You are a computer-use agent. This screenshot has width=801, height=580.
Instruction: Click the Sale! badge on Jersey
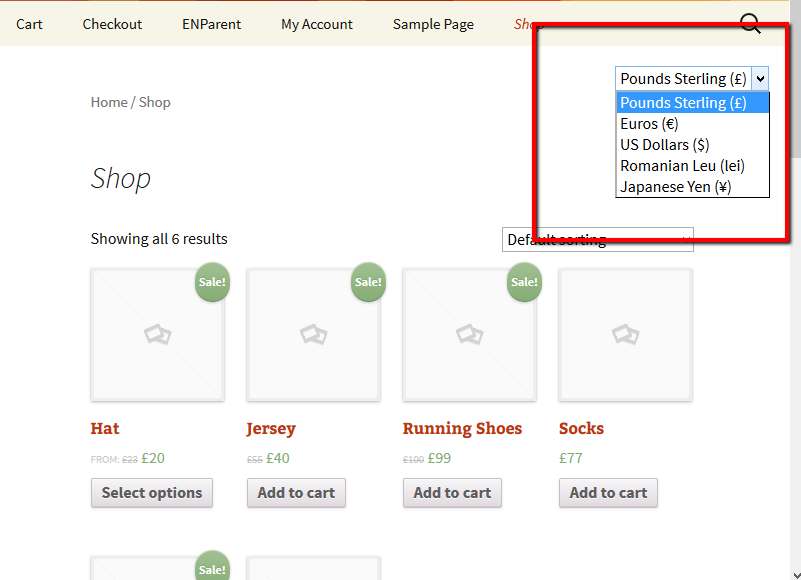coord(368,282)
